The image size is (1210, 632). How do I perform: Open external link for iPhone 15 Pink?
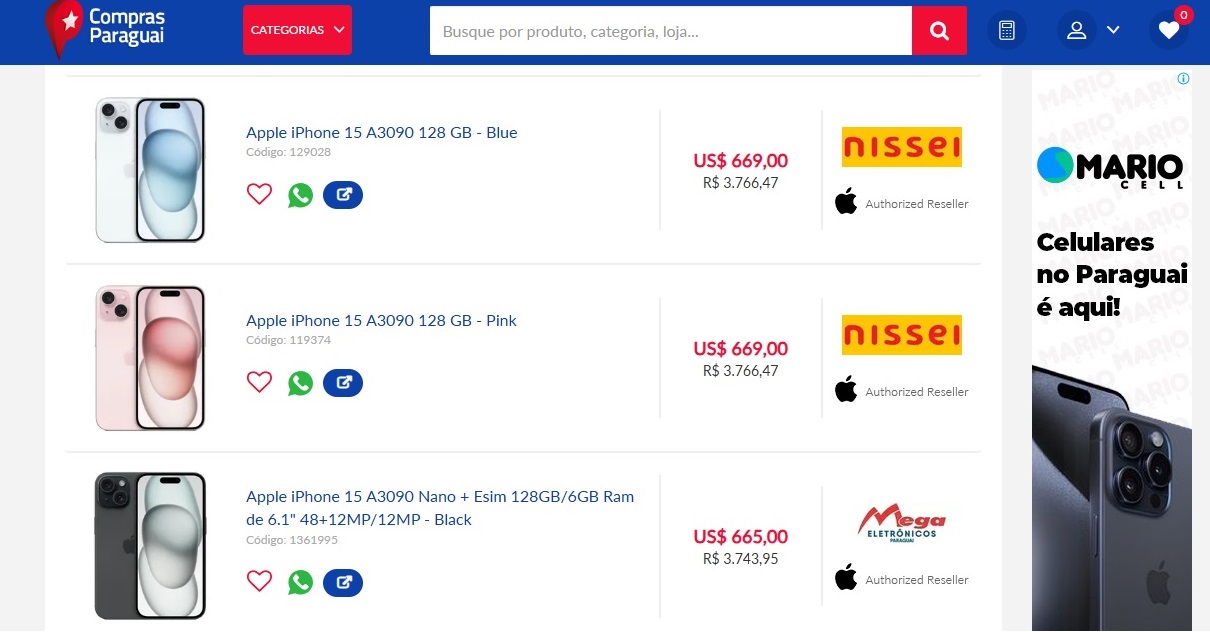343,383
